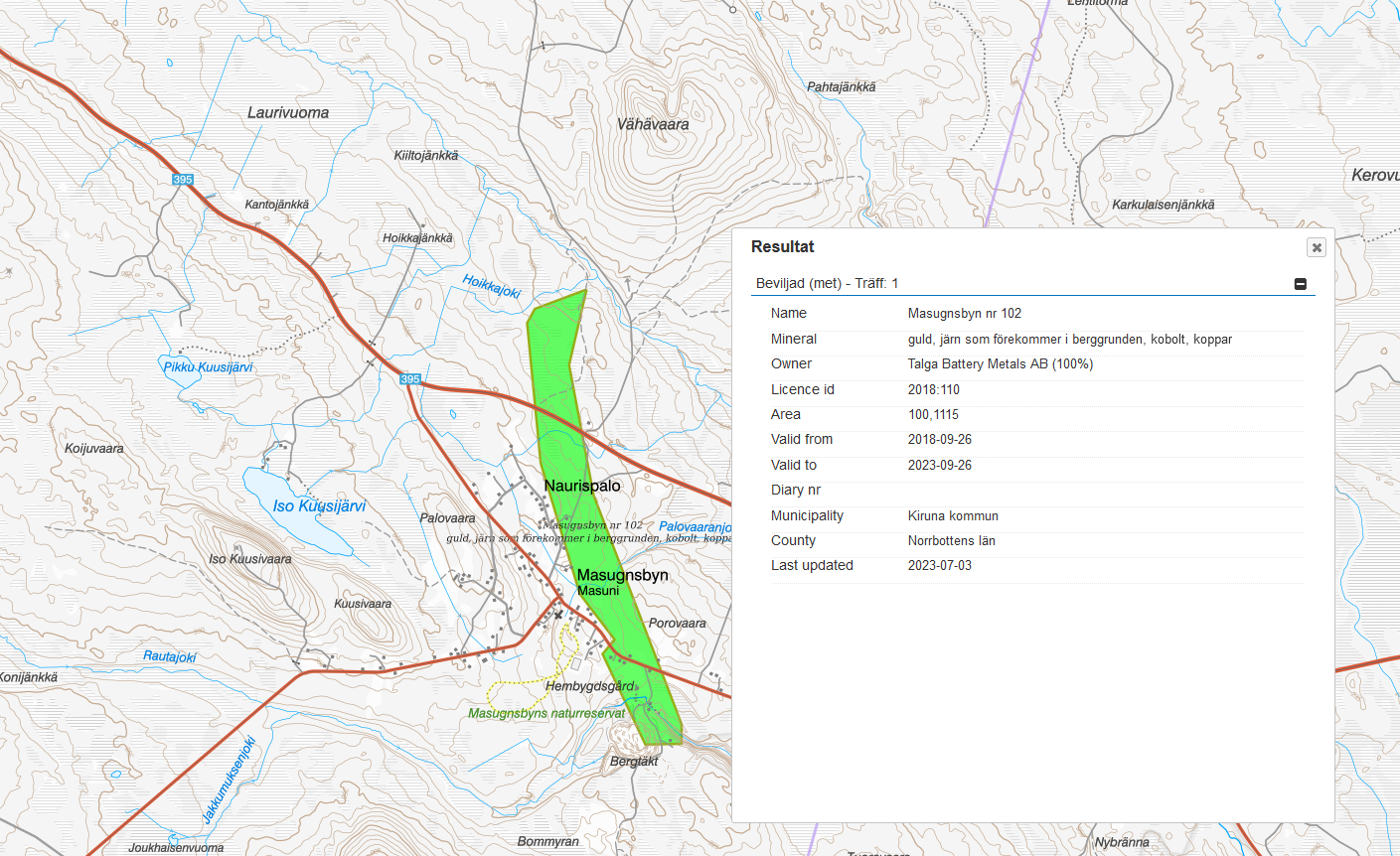The height and width of the screenshot is (856, 1400).
Task: Select area value '100,1115'
Action: coord(933,415)
